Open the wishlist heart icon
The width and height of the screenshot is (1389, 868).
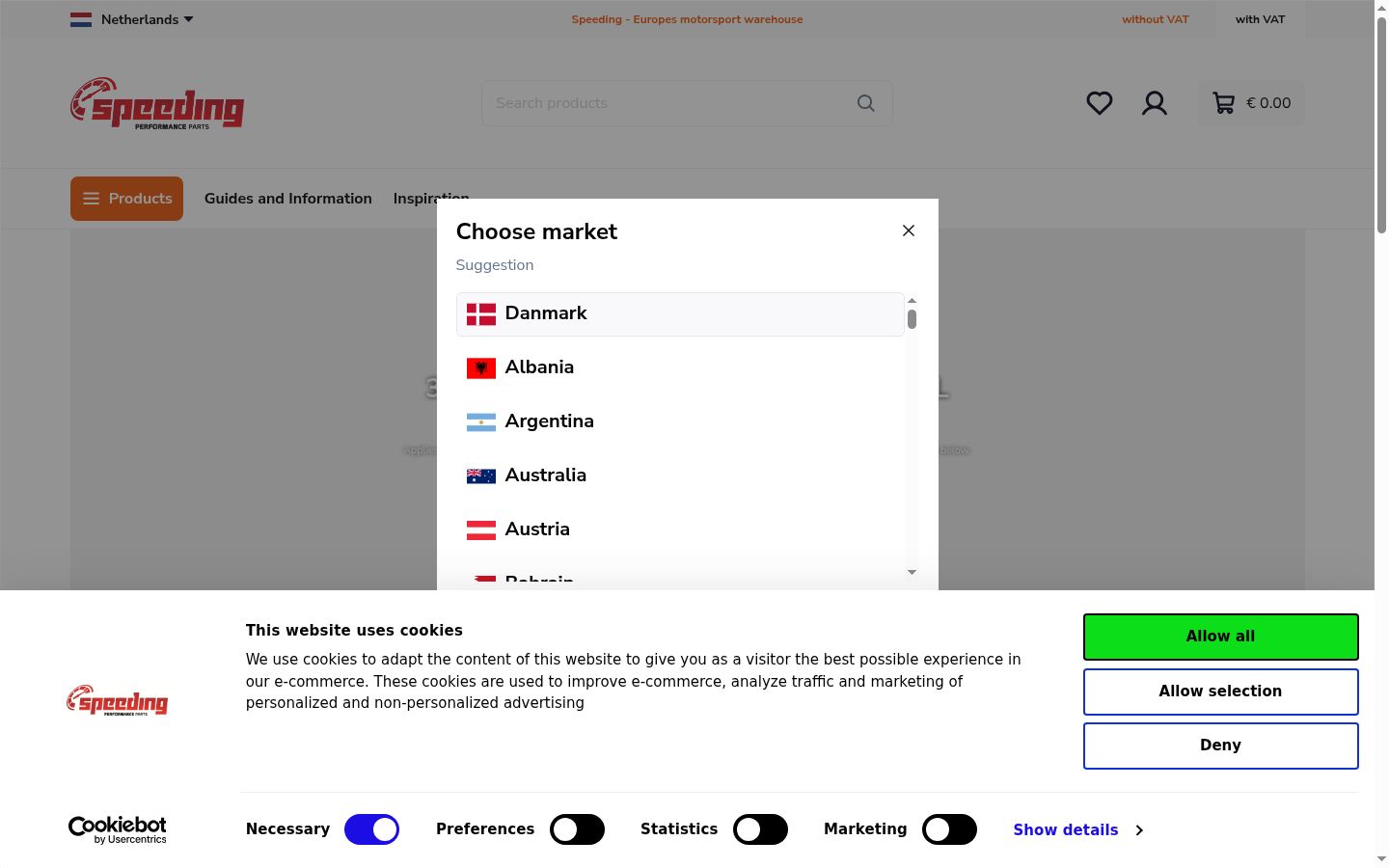1100,103
